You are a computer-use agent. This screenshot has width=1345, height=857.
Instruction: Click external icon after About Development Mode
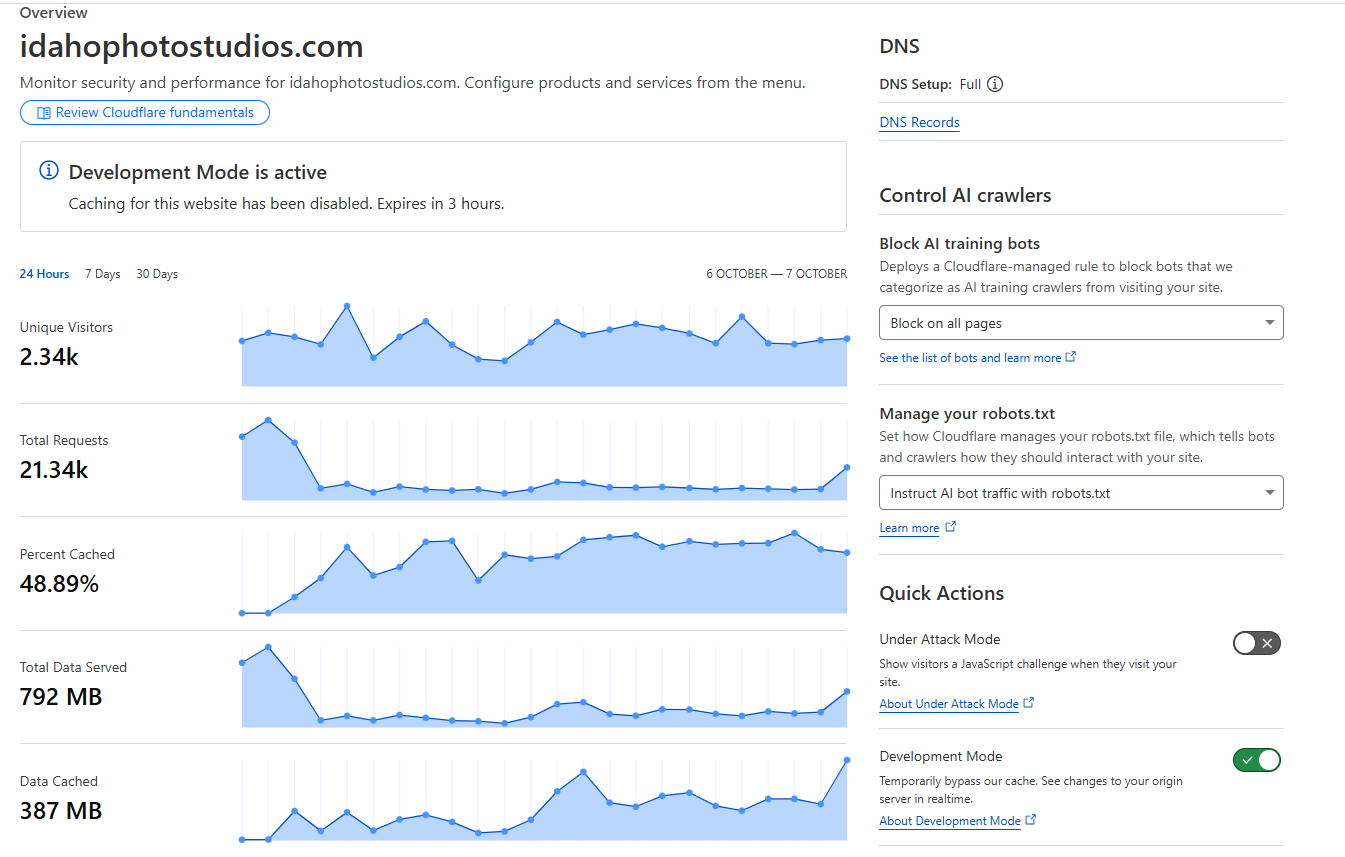click(x=1031, y=820)
